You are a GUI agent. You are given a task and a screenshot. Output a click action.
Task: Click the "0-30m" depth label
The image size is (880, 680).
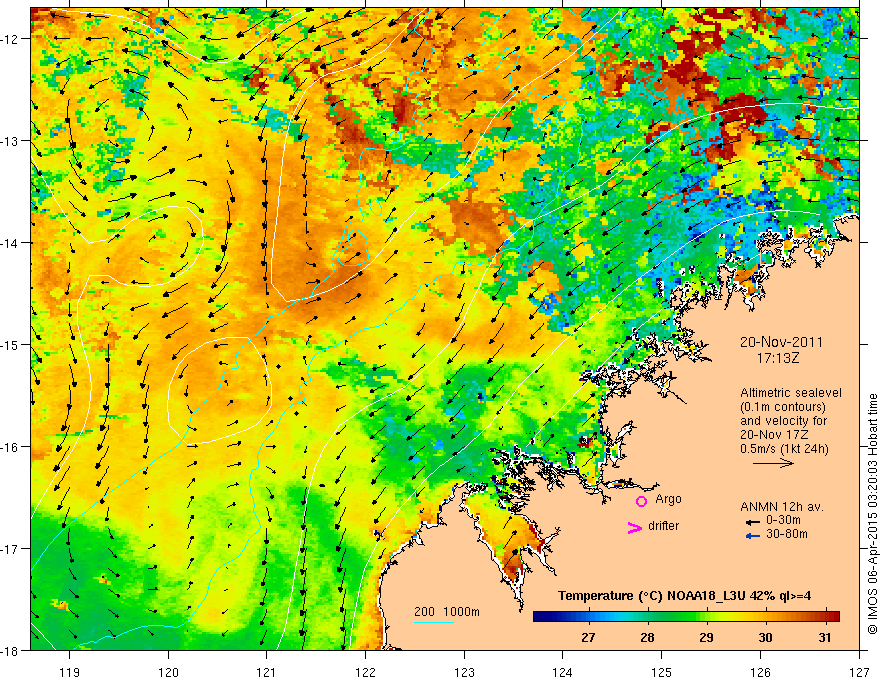783,521
